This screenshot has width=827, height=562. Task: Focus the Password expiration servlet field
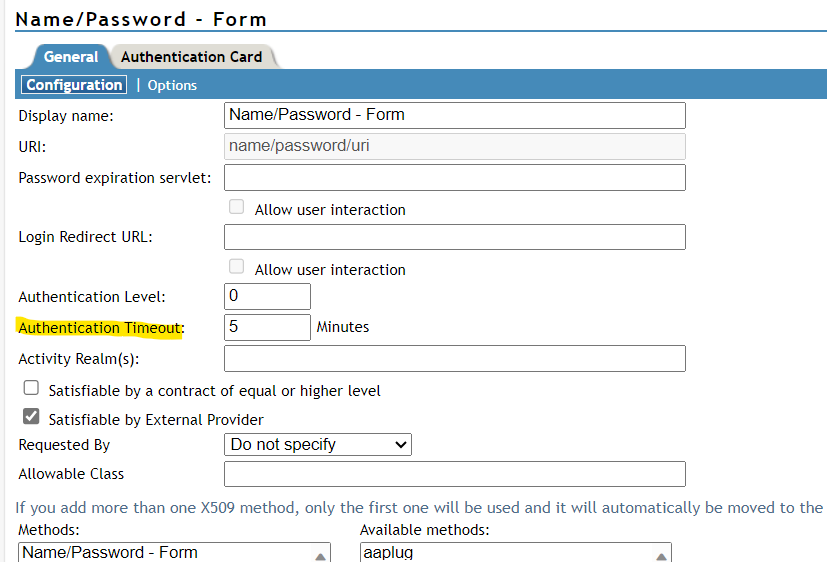tap(454, 178)
